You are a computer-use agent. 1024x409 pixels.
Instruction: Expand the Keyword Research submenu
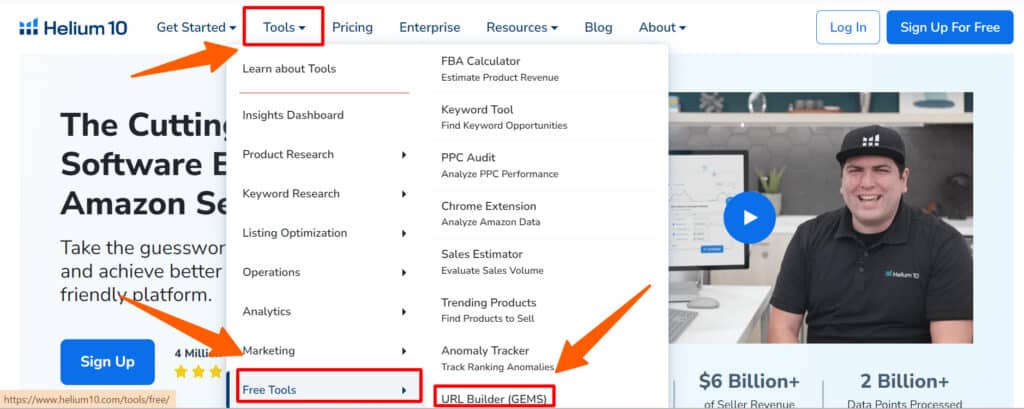coord(324,193)
